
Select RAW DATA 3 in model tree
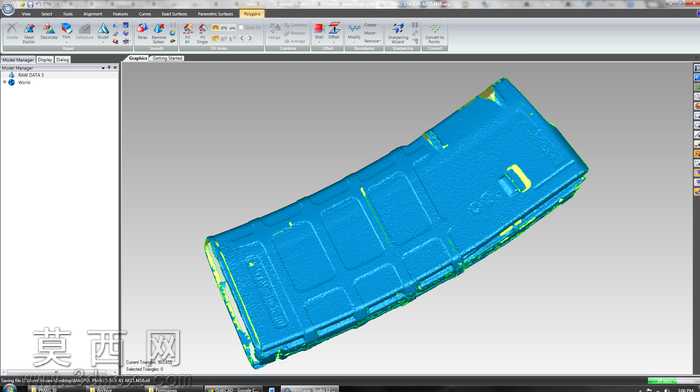[30, 75]
